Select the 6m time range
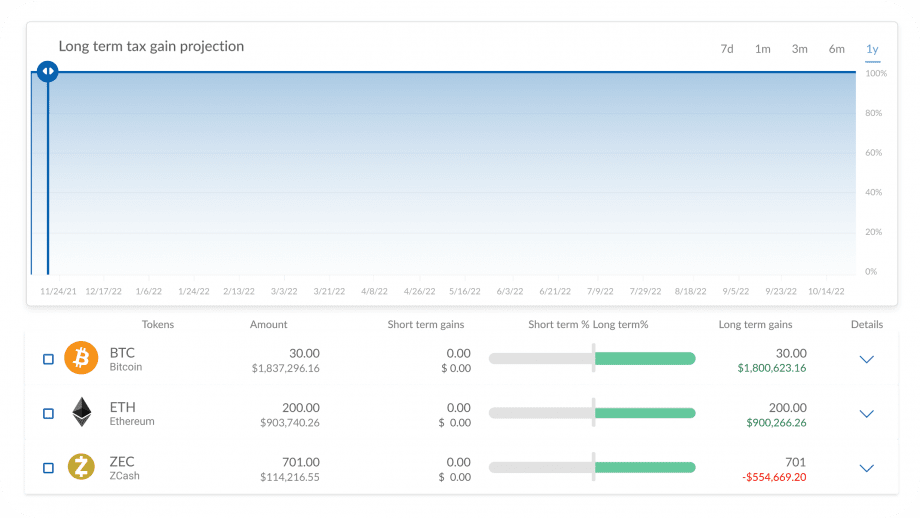The width and height of the screenshot is (920, 518). click(837, 49)
